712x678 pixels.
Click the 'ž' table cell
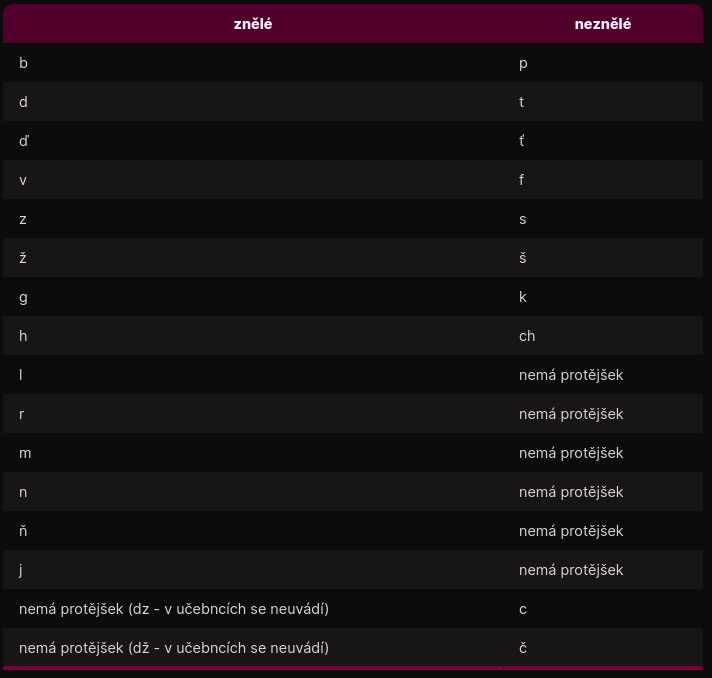pyautogui.click(x=253, y=258)
